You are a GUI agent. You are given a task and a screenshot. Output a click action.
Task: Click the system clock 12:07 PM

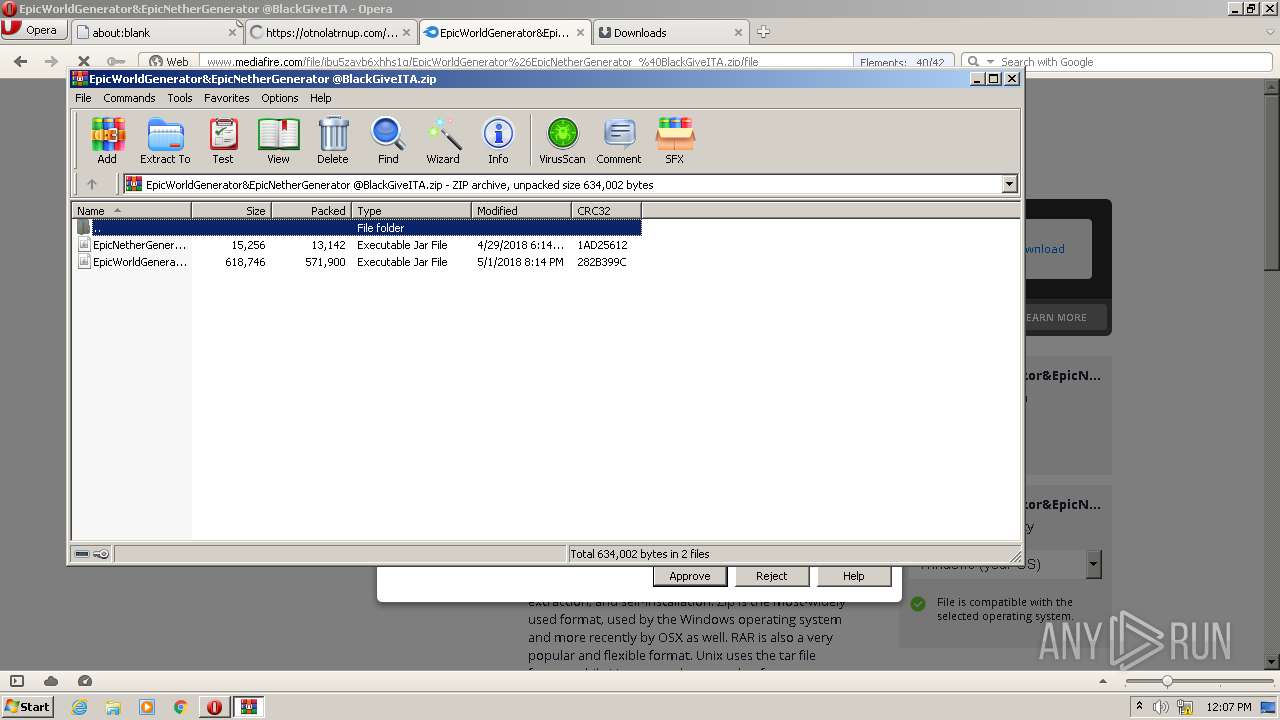pyautogui.click(x=1229, y=707)
